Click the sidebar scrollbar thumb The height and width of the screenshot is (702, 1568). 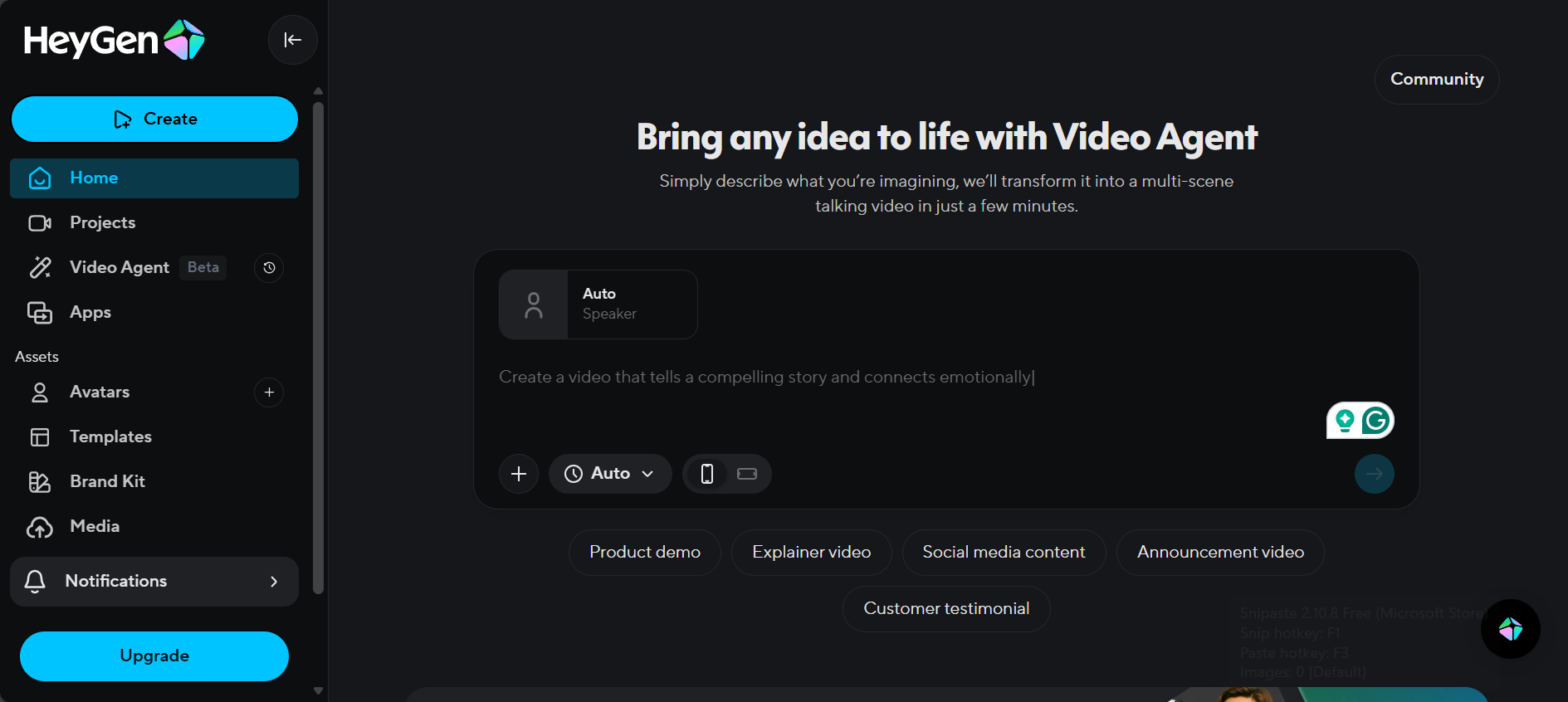pyautogui.click(x=318, y=349)
